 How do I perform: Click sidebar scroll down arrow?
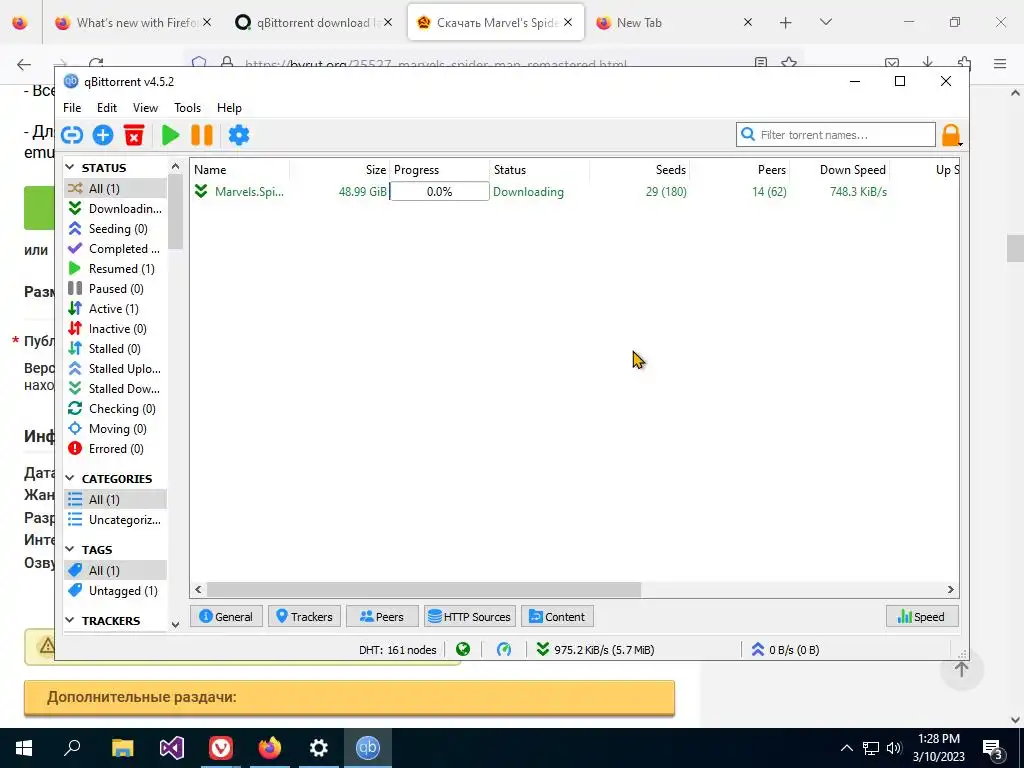175,624
